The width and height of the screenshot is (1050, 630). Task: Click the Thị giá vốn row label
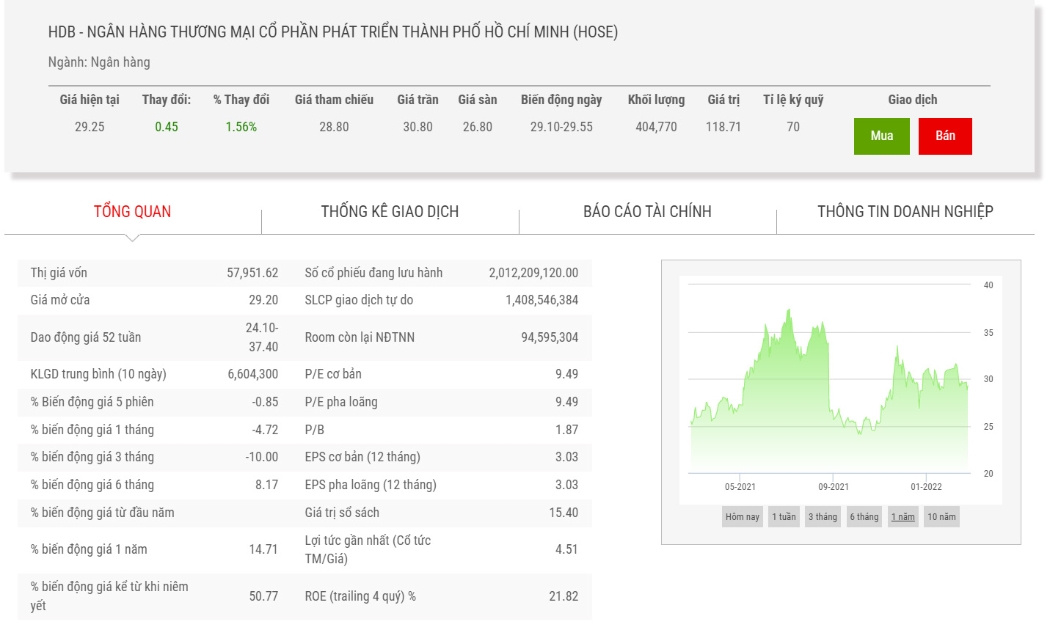[58, 272]
